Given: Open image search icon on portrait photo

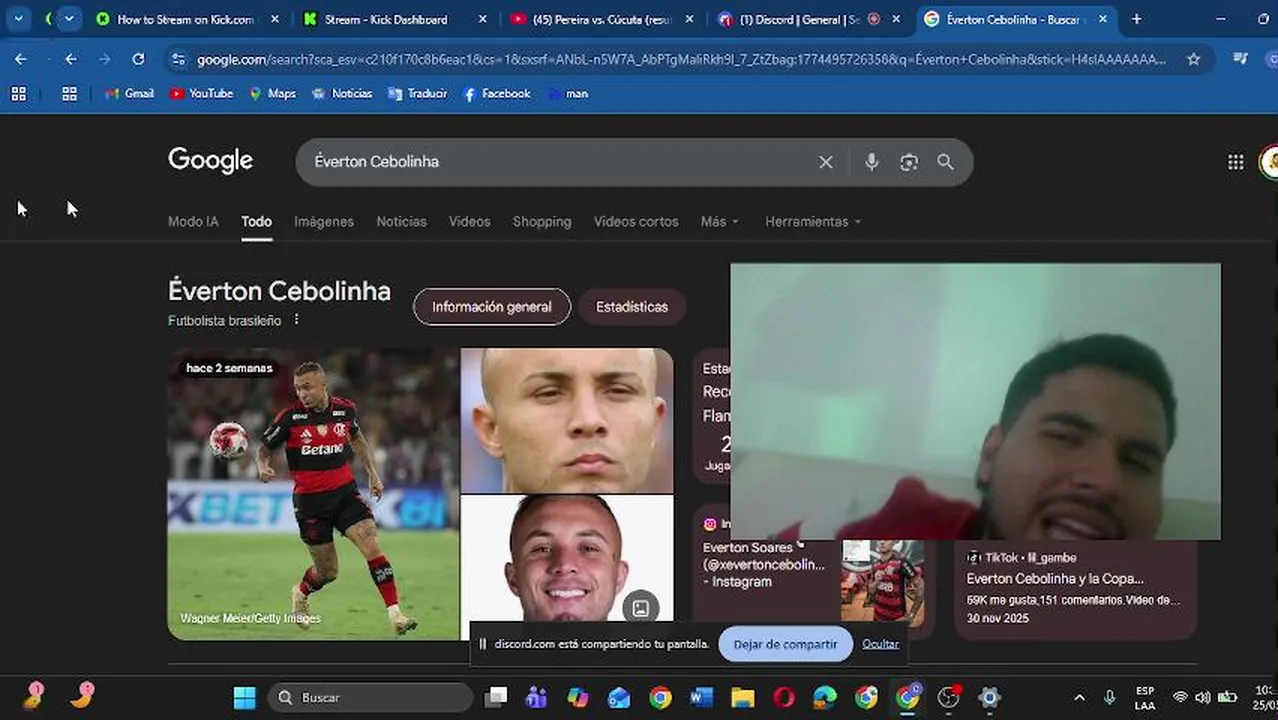Looking at the screenshot, I should tap(640, 607).
